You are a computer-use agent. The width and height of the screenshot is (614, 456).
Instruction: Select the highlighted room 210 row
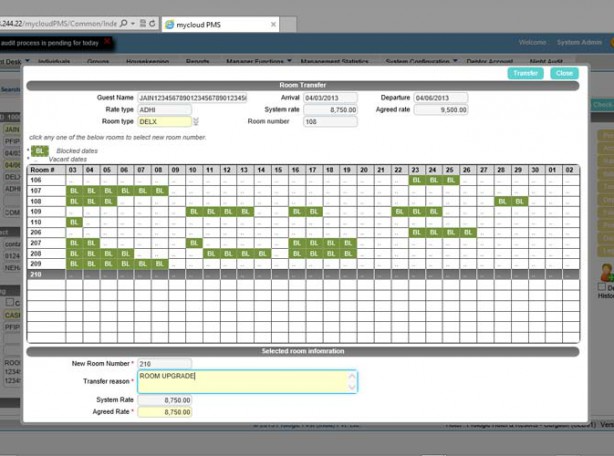(303, 274)
